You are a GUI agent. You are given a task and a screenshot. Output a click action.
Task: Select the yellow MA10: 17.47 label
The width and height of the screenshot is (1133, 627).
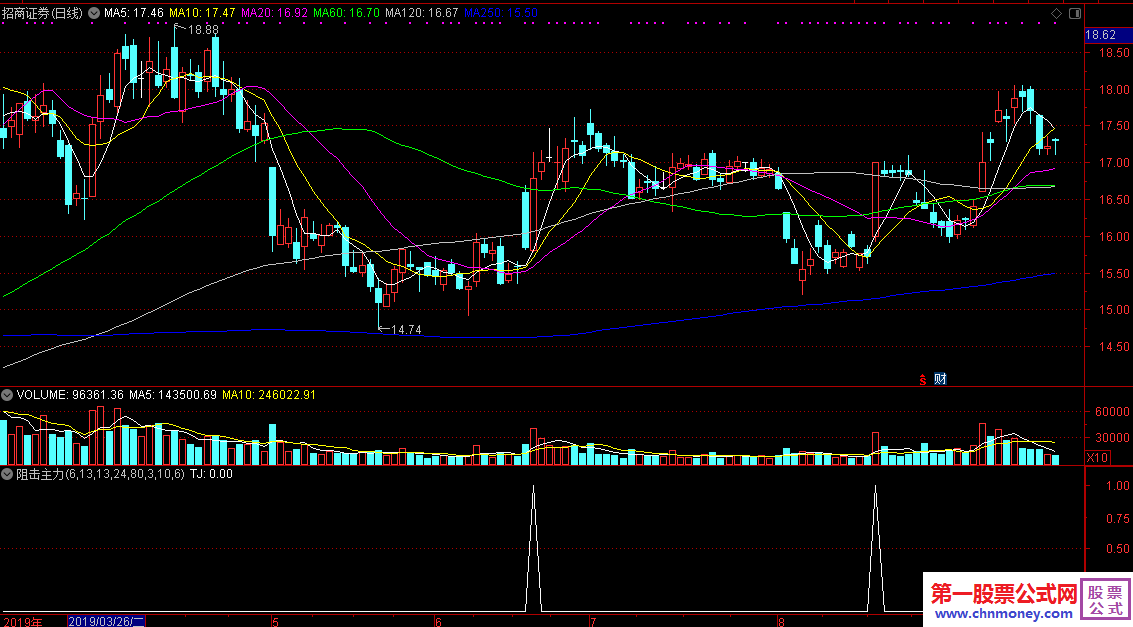202,13
